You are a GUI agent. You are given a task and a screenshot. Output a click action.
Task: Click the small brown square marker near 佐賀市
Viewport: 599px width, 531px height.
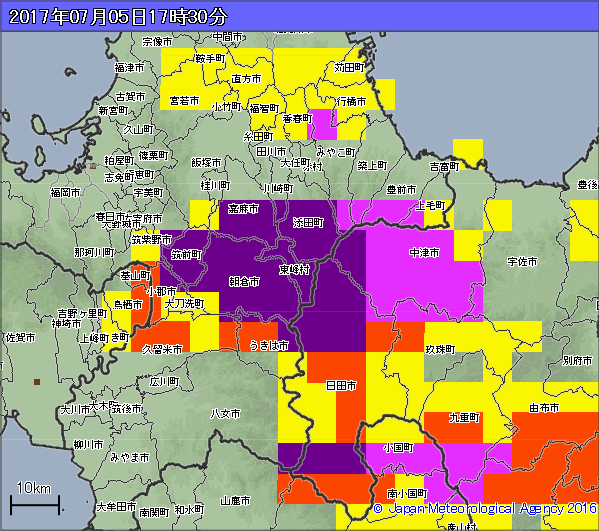(x=37, y=382)
